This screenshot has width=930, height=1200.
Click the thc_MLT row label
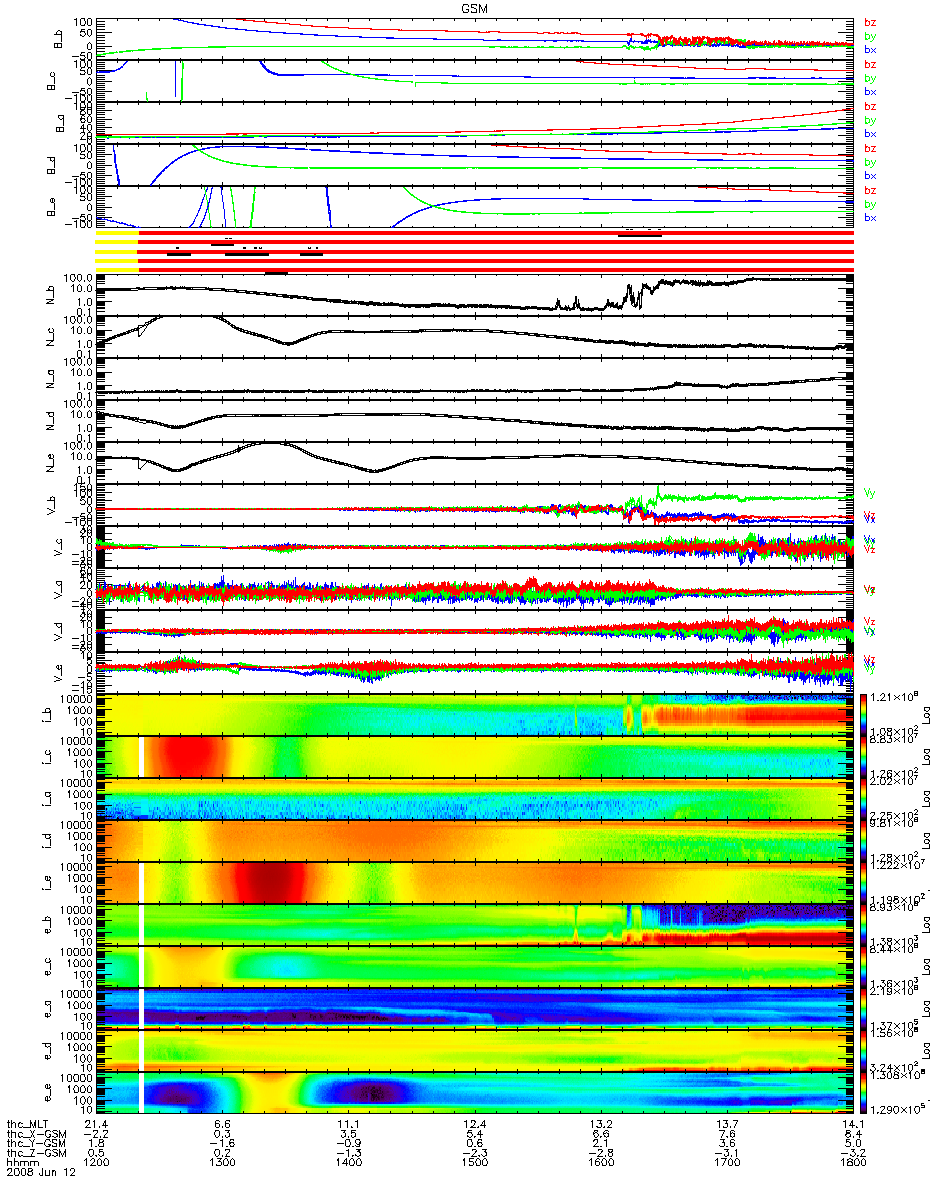26,1125
